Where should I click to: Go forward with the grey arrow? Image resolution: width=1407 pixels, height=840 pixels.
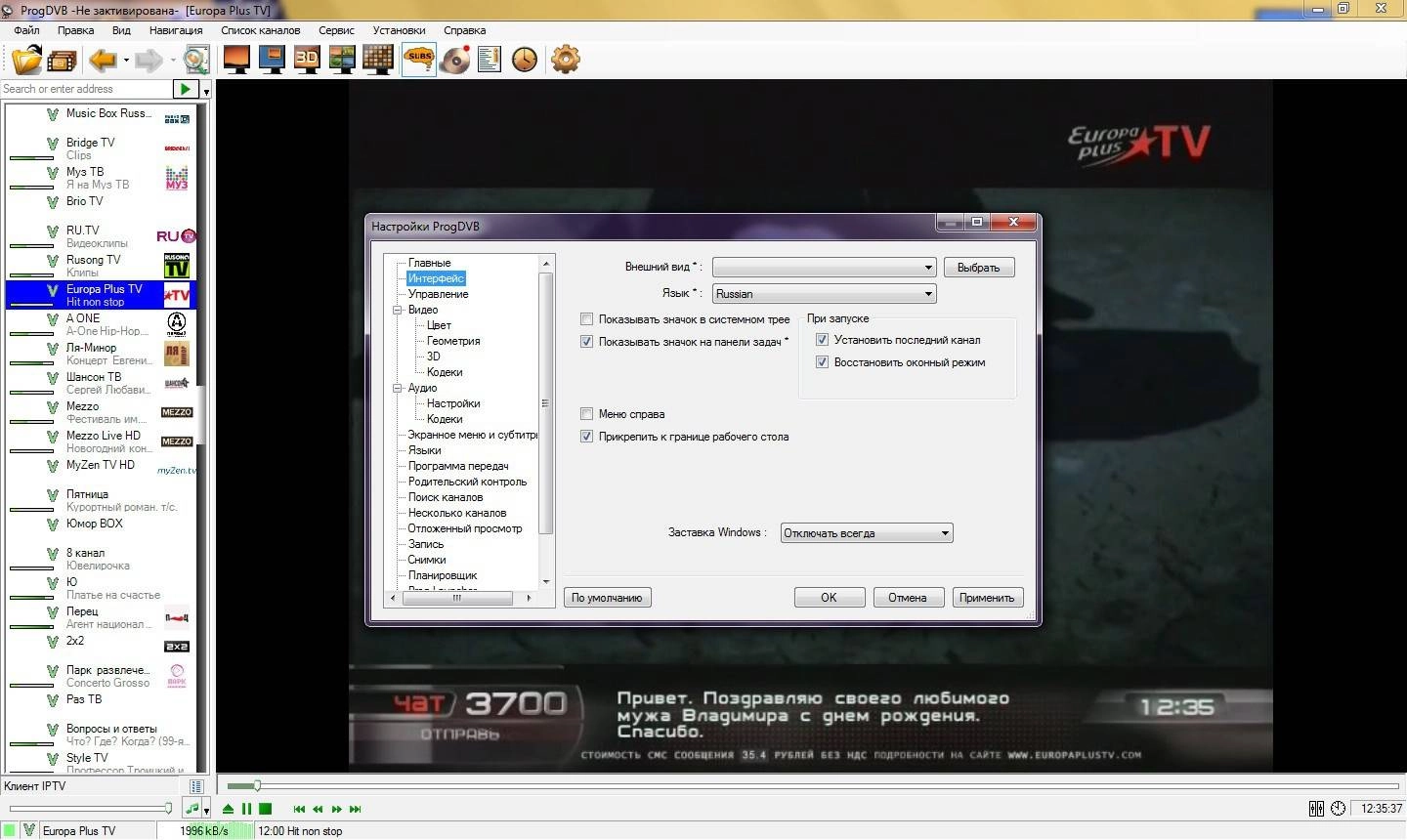[x=149, y=61]
